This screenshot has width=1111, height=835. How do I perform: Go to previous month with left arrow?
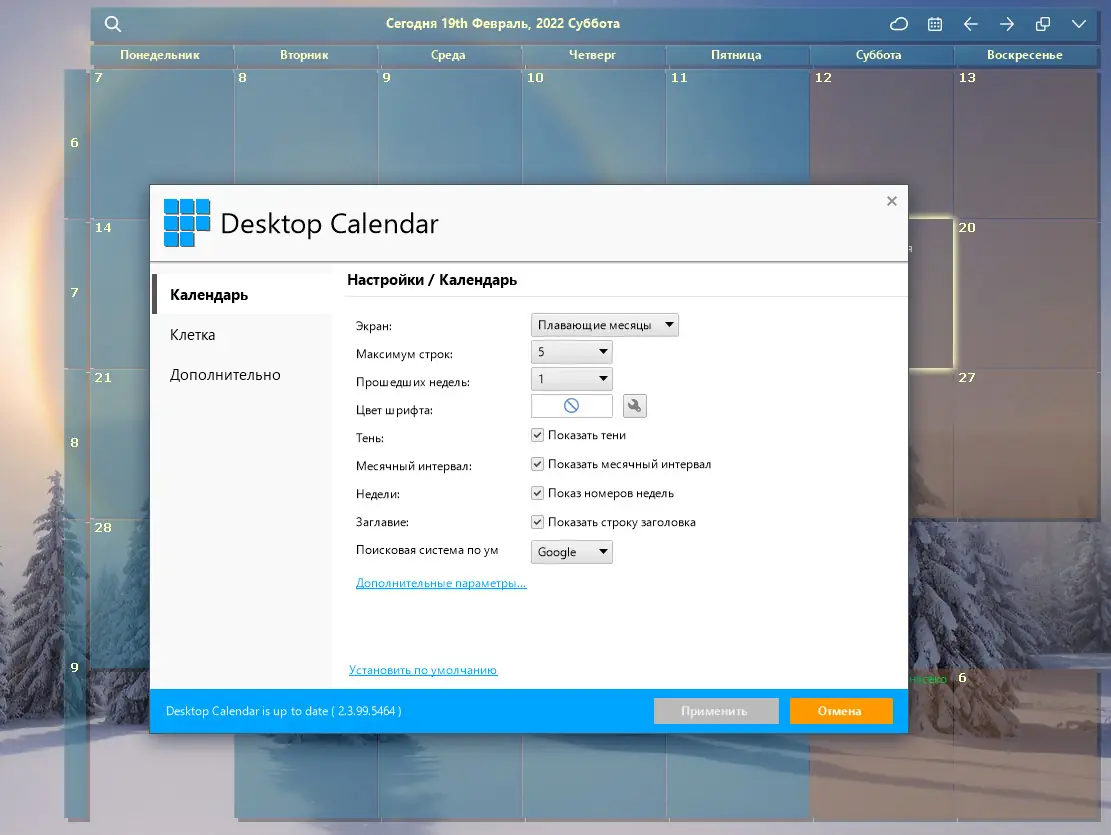pyautogui.click(x=971, y=24)
